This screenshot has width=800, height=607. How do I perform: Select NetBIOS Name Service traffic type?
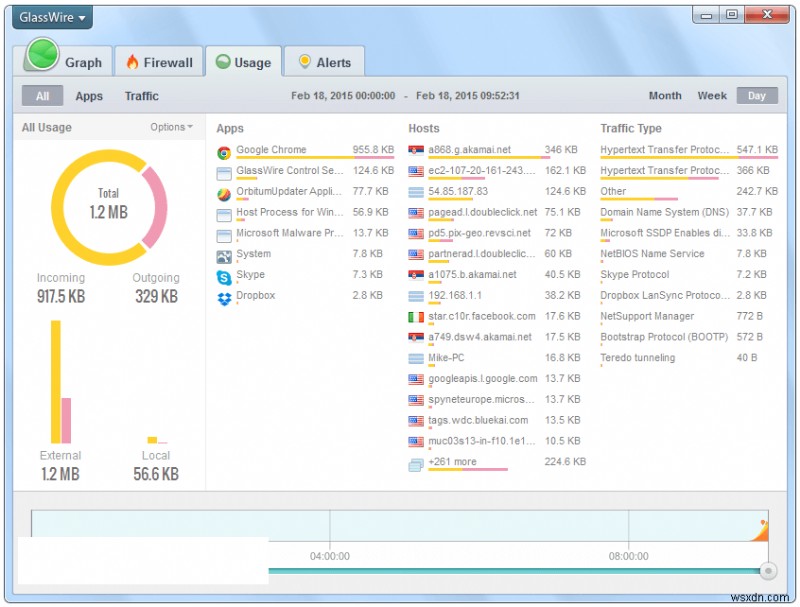(652, 254)
